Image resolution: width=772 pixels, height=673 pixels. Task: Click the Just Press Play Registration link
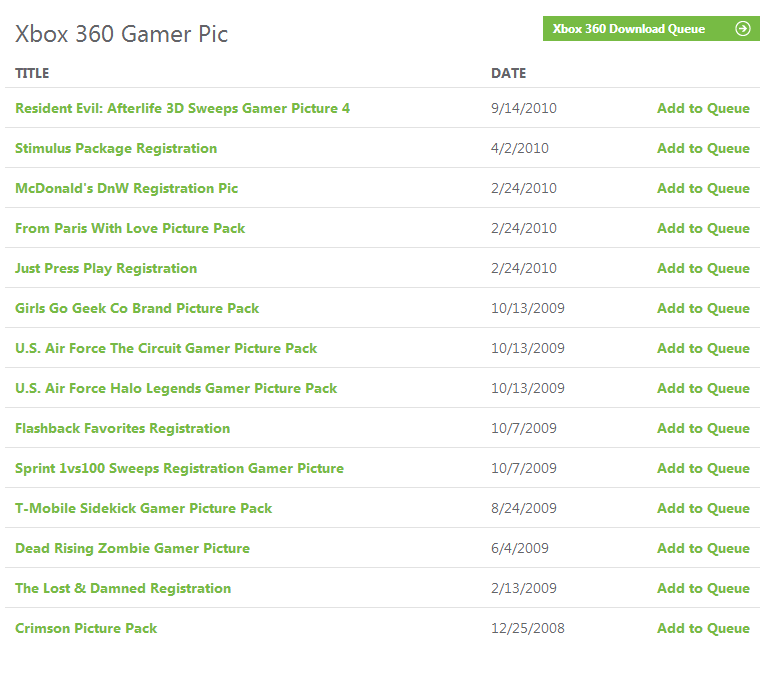tap(106, 268)
